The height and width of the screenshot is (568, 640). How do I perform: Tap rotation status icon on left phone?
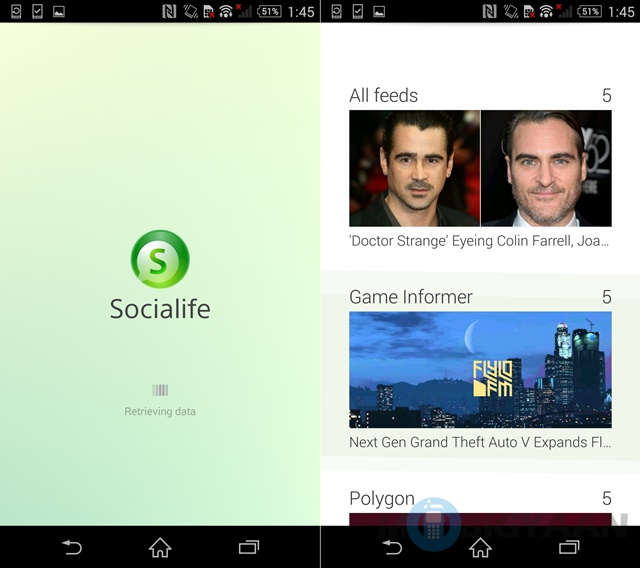pyautogui.click(x=190, y=11)
